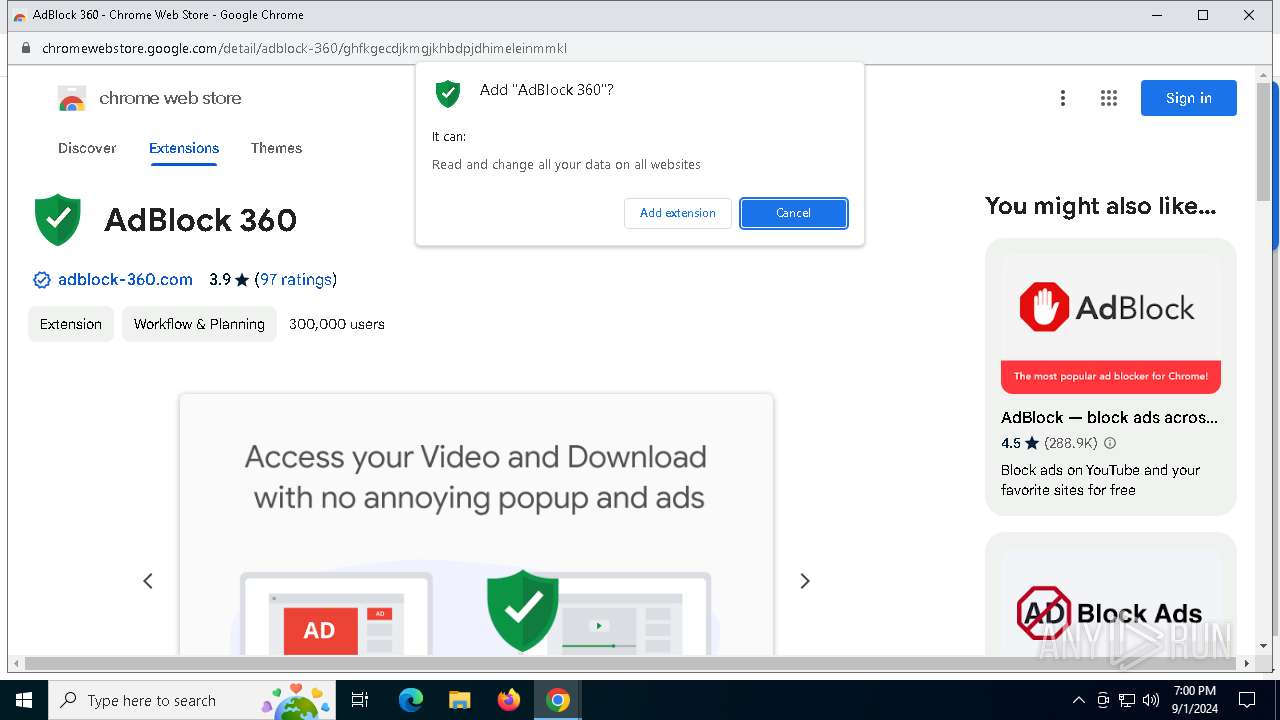
Task: Click the info icon next to 288.9K ratings
Action: tap(1110, 443)
